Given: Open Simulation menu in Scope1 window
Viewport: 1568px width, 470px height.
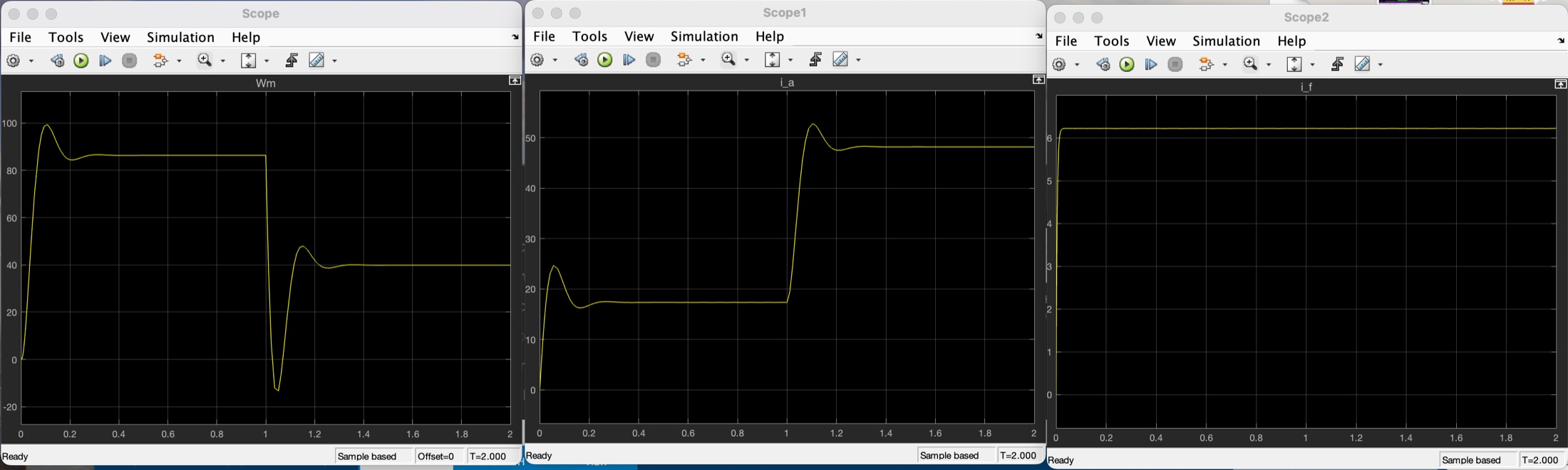Looking at the screenshot, I should click(704, 36).
